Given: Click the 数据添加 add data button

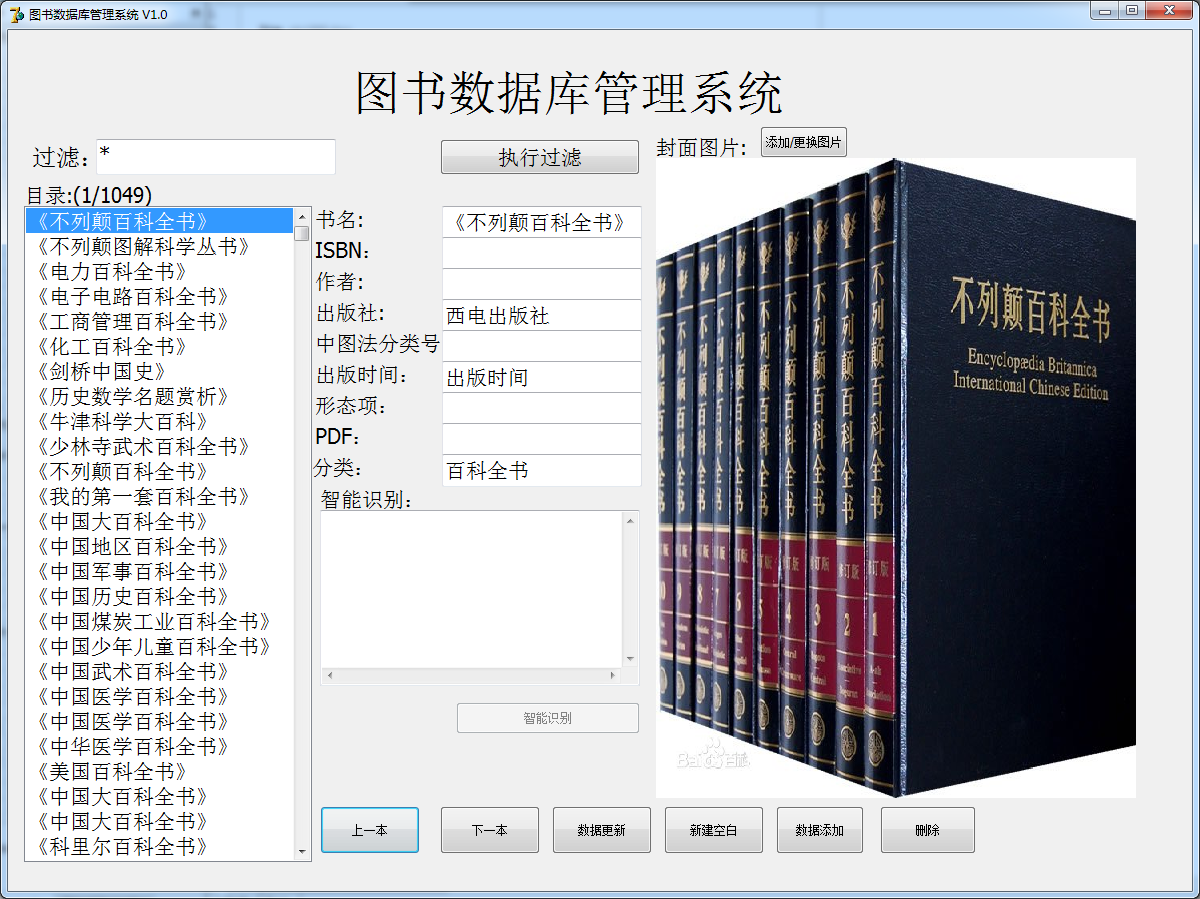Looking at the screenshot, I should click(819, 829).
